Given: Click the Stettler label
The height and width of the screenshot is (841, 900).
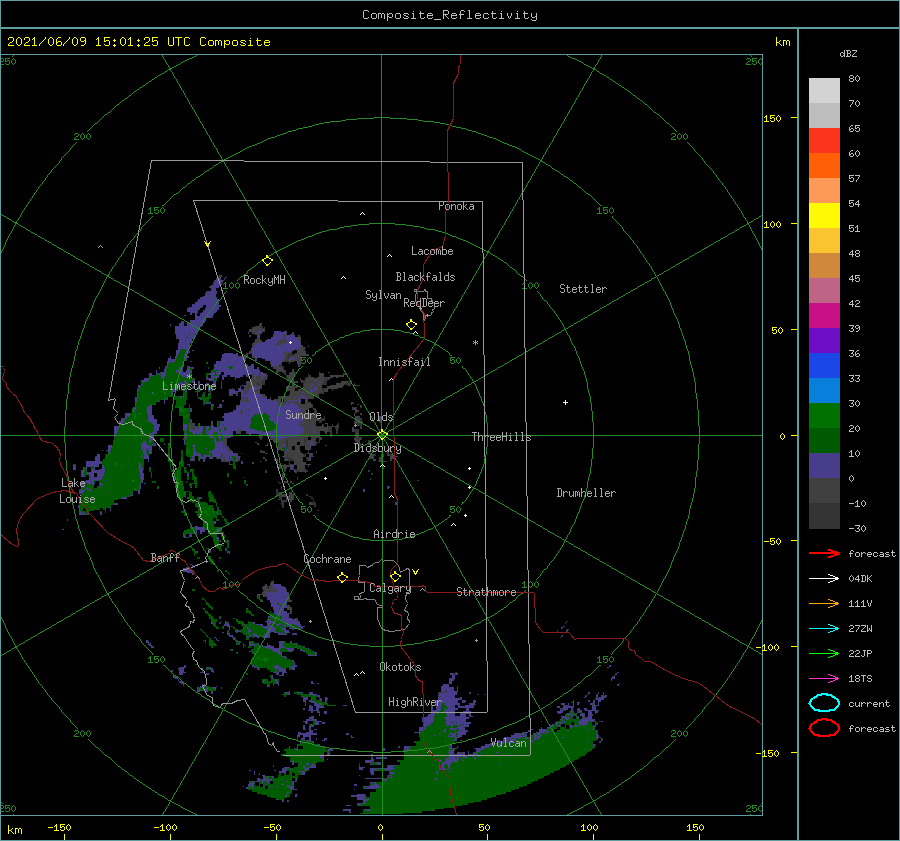Looking at the screenshot, I should 583,289.
